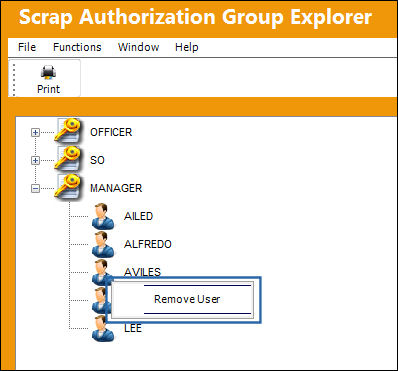398x371 pixels.
Task: Click the Print toolbar button
Action: pos(49,79)
